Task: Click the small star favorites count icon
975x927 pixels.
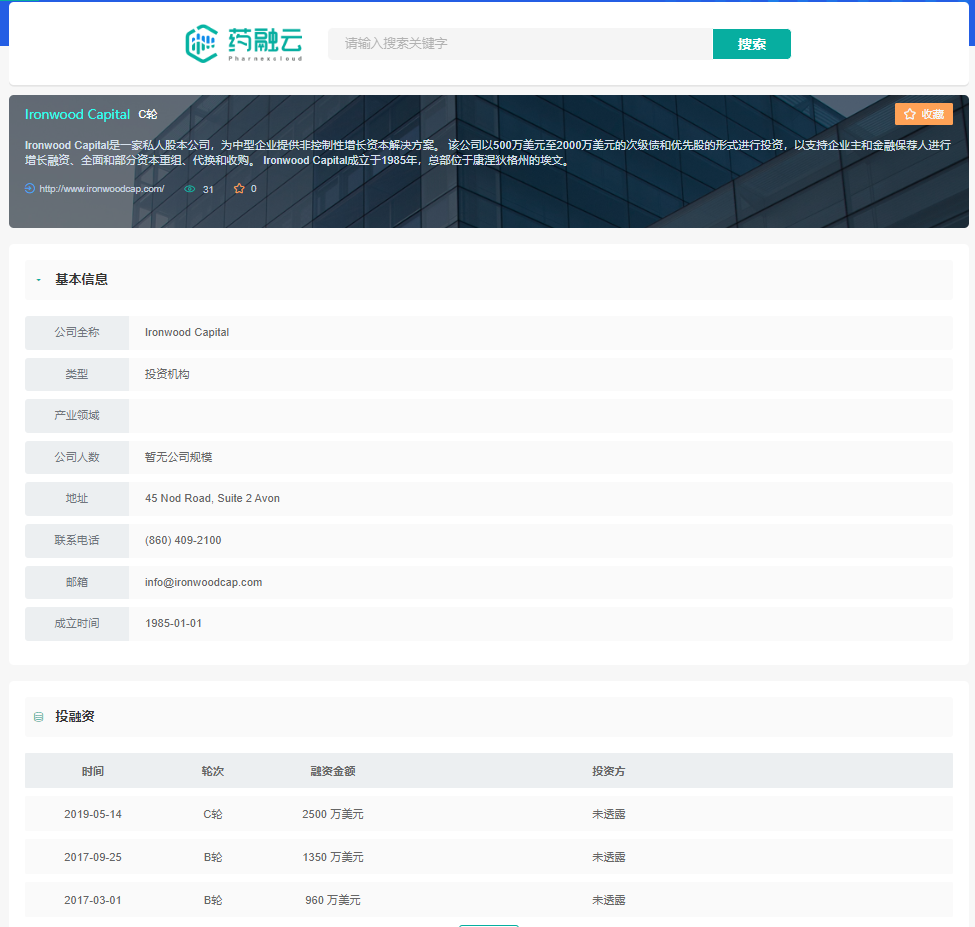Action: pos(239,188)
